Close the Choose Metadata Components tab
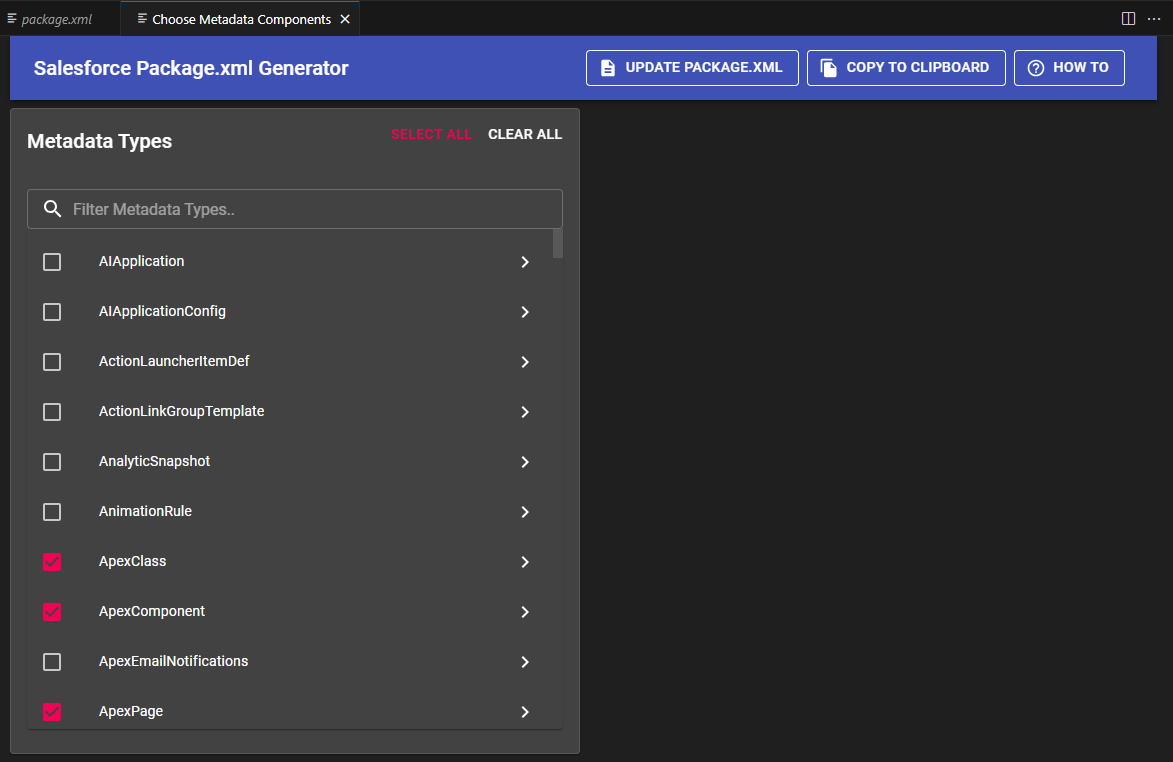 (x=345, y=19)
